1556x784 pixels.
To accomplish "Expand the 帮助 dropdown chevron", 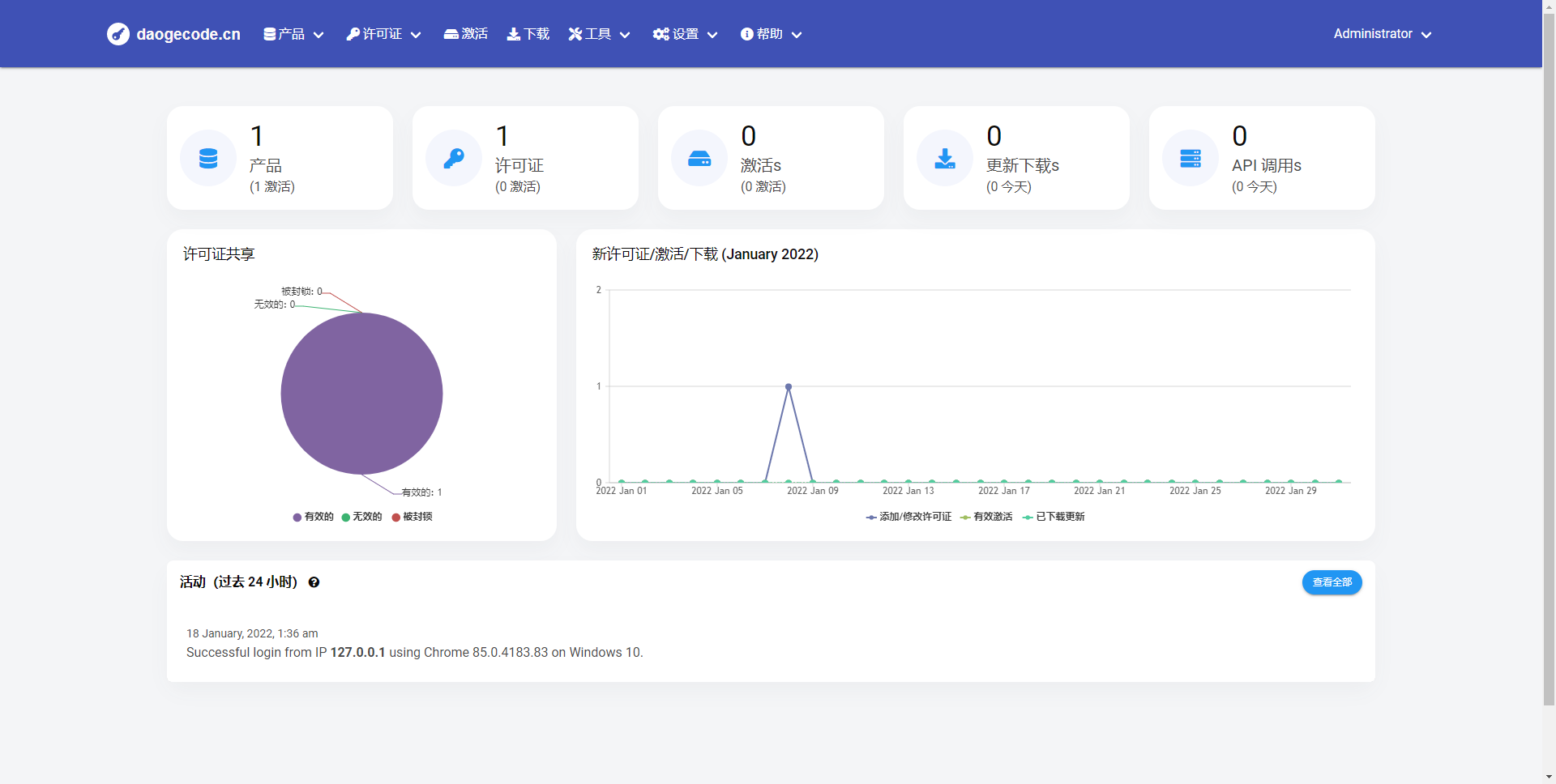I will click(797, 35).
